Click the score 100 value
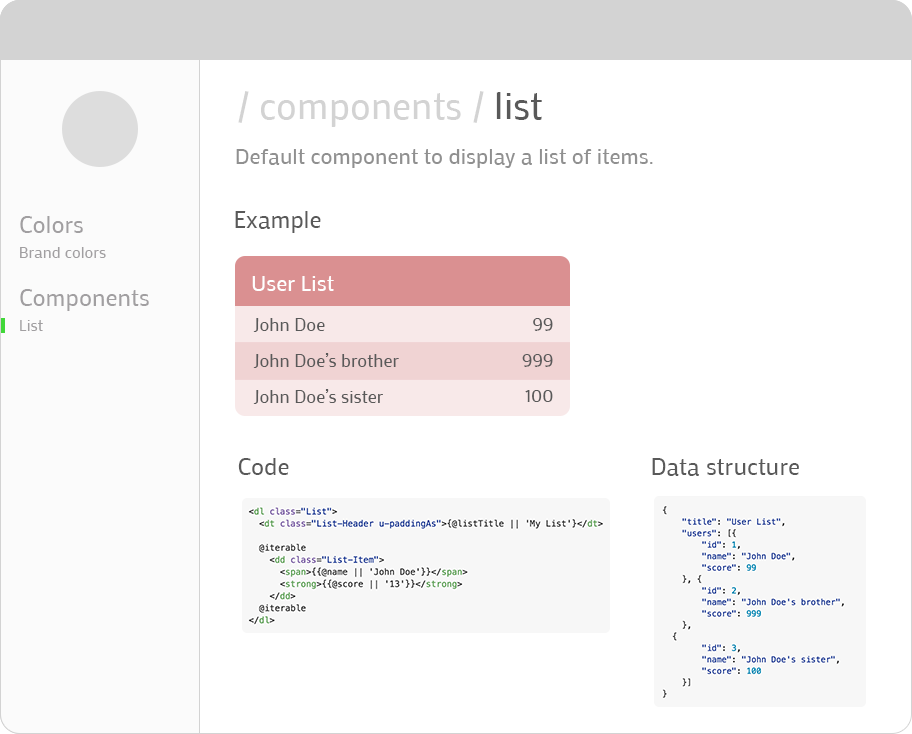This screenshot has width=912, height=734. (538, 397)
